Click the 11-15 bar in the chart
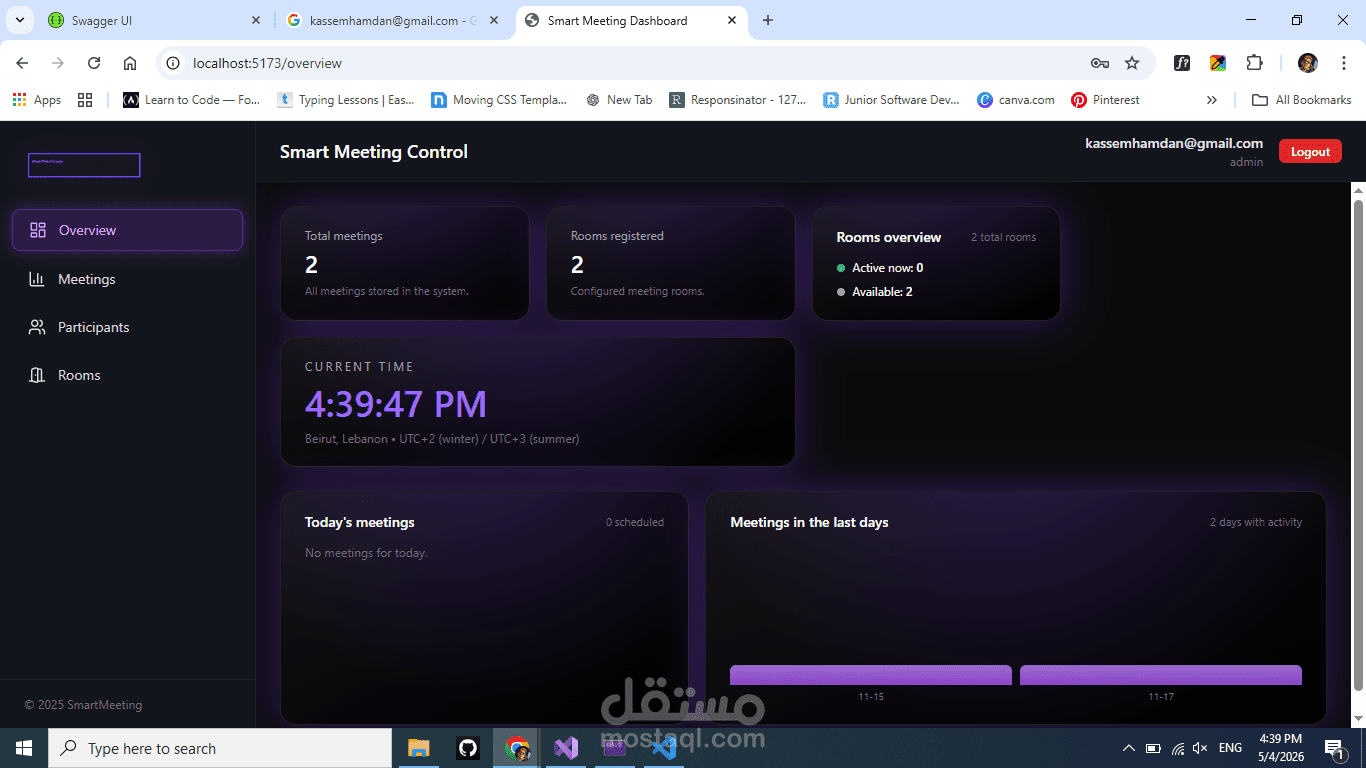This screenshot has height=768, width=1366. (871, 675)
